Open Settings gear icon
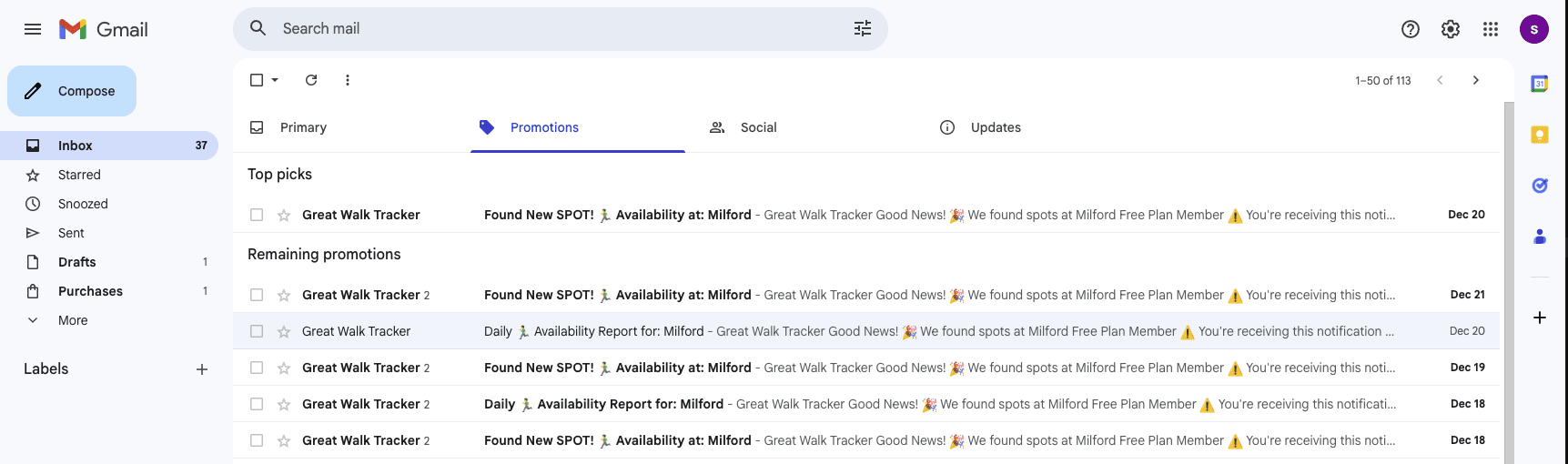Viewport: 1568px width, 464px height. (x=1451, y=29)
